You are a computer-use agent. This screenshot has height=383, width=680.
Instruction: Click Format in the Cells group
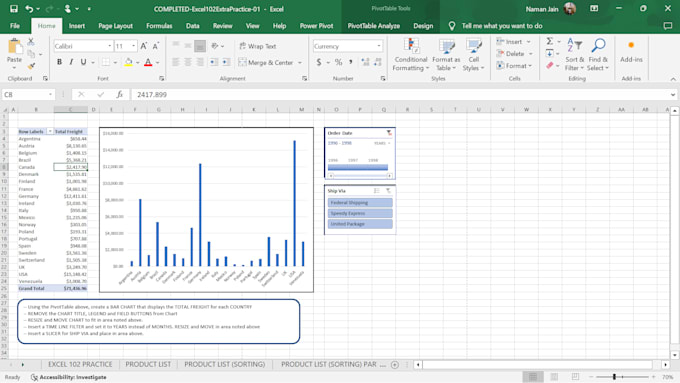[x=512, y=66]
